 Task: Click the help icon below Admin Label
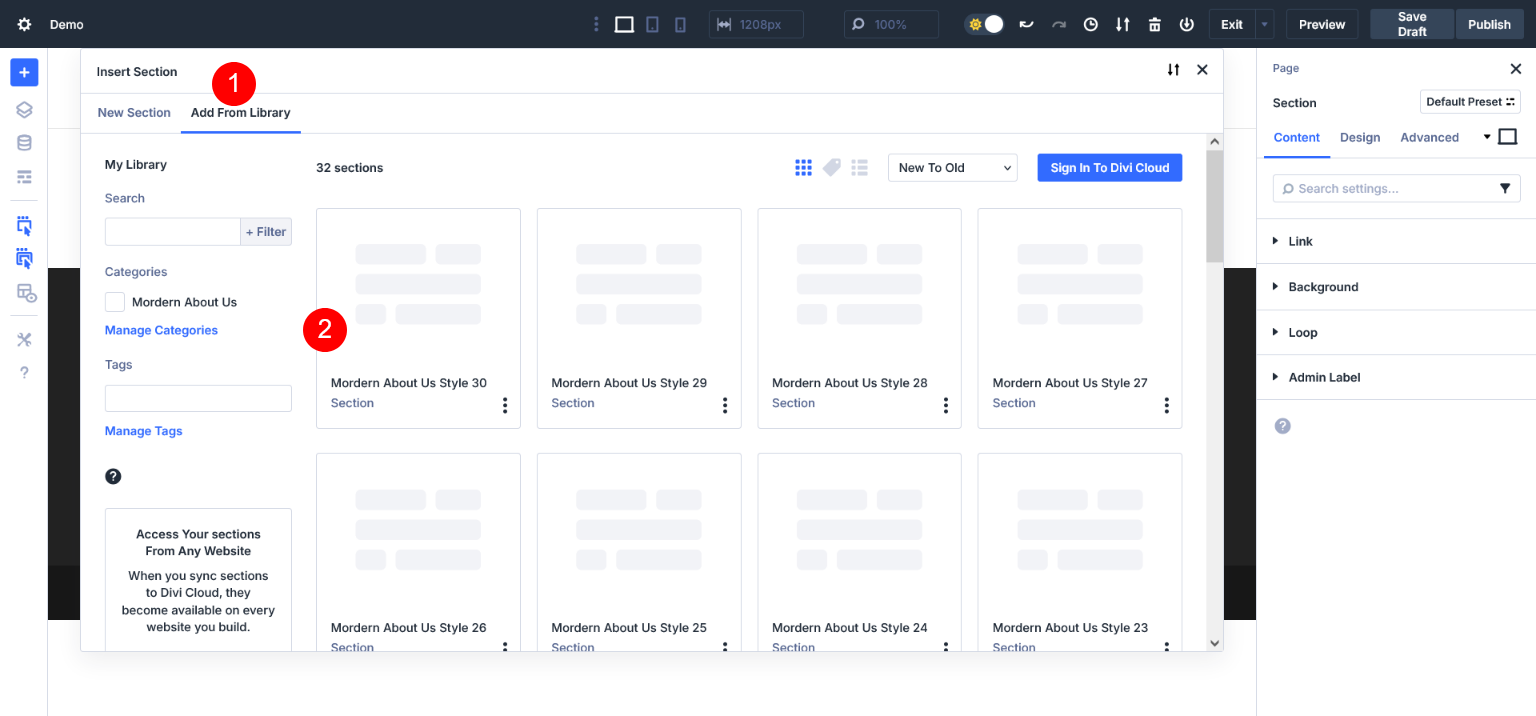pyautogui.click(x=1283, y=426)
